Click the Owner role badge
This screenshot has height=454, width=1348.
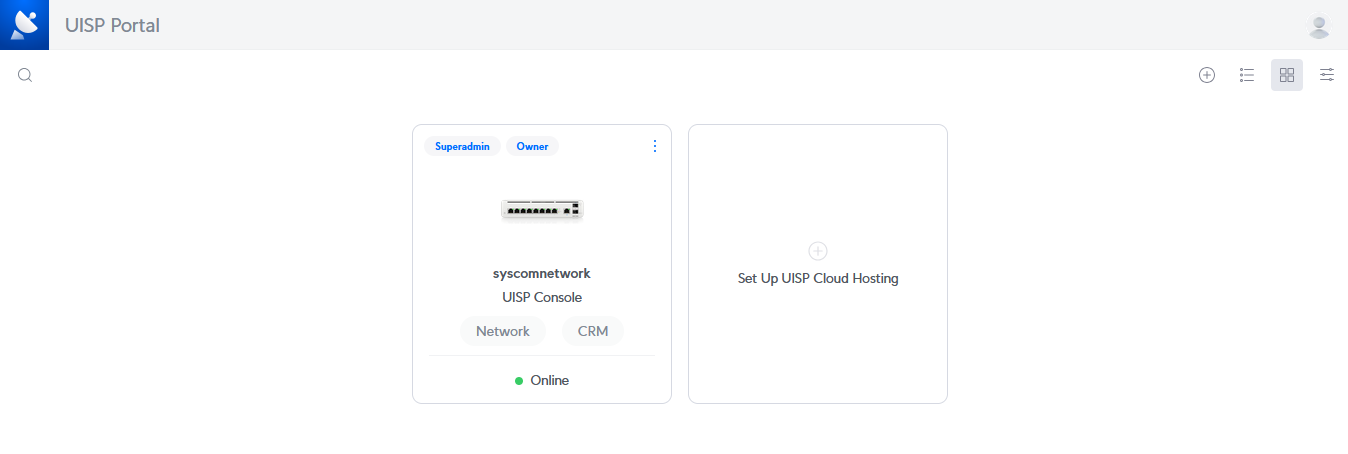[532, 146]
